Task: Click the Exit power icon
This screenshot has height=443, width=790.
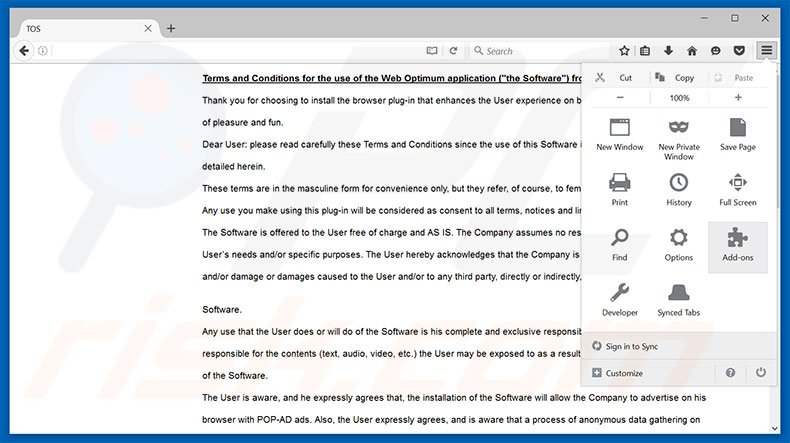Action: point(761,372)
